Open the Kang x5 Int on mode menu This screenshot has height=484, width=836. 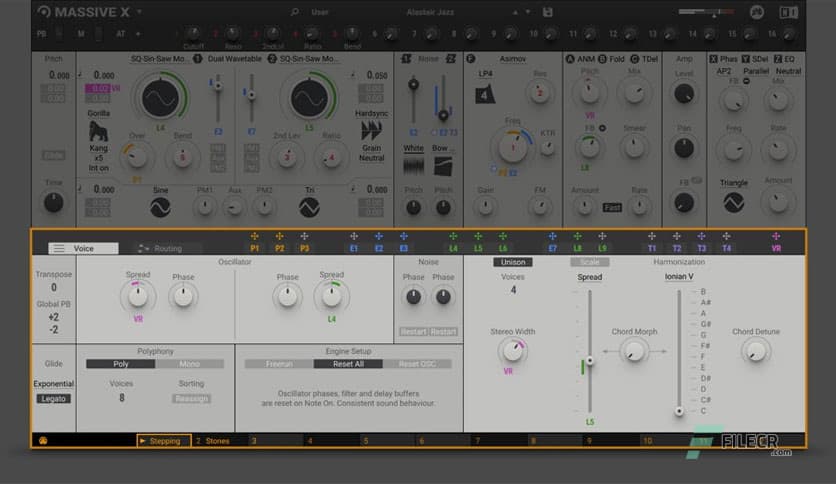point(98,158)
